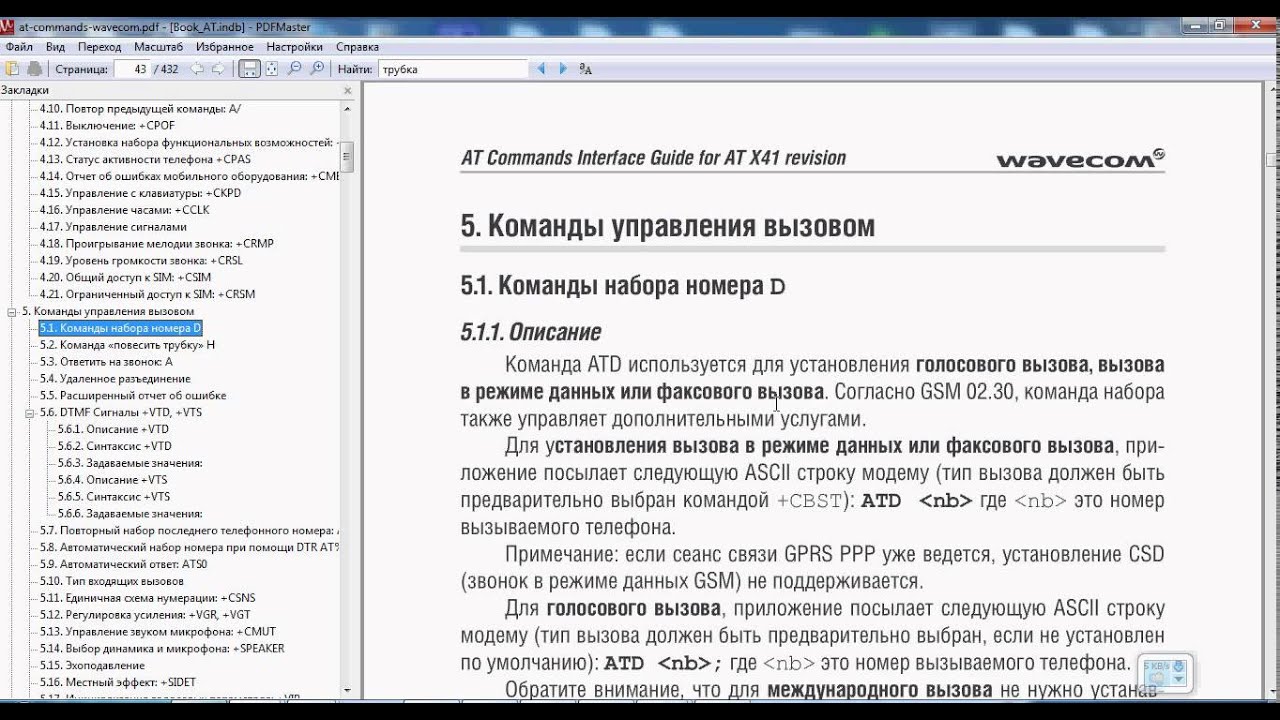Image resolution: width=1280 pixels, height=720 pixels.
Task: Click the Найти search field containing трубка
Action: 453,69
